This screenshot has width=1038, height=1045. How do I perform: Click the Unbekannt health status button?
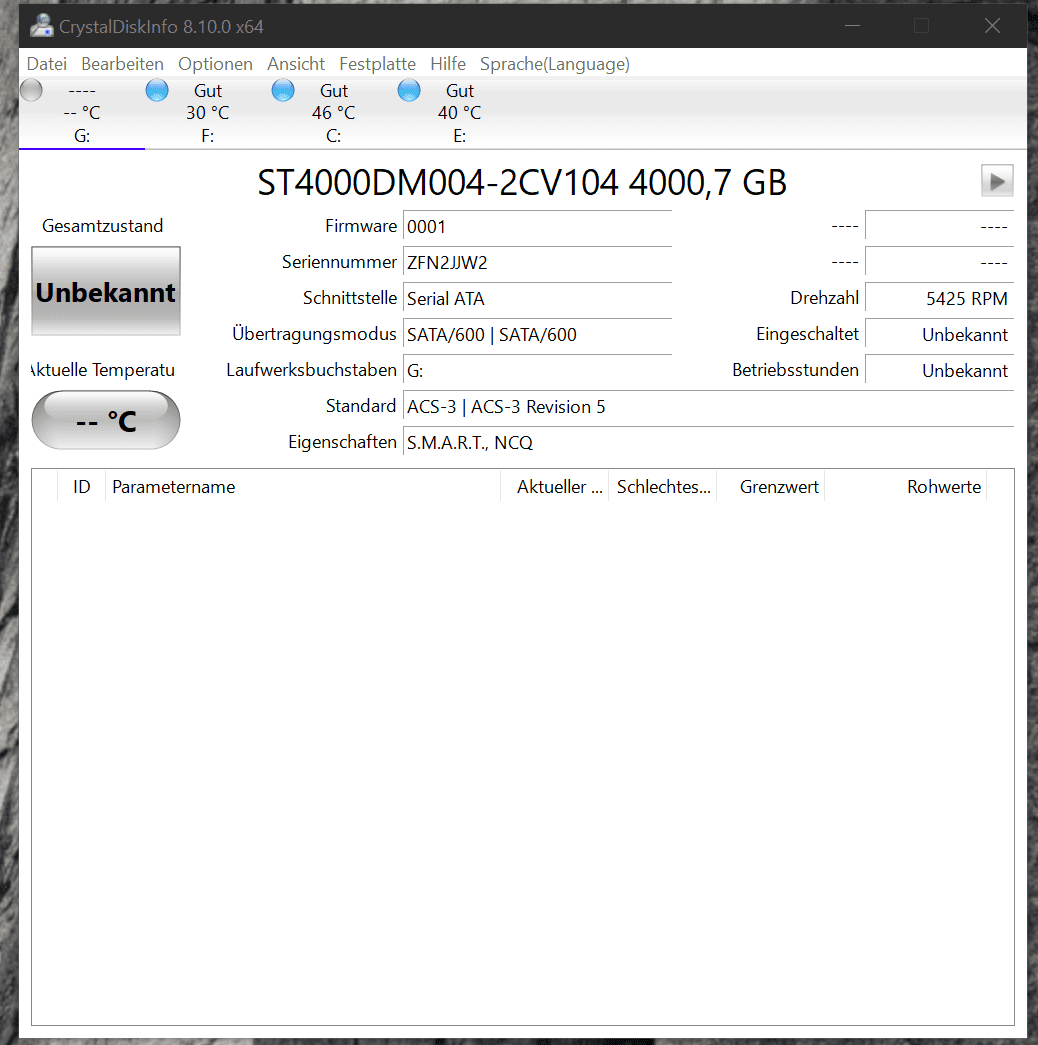coord(106,291)
